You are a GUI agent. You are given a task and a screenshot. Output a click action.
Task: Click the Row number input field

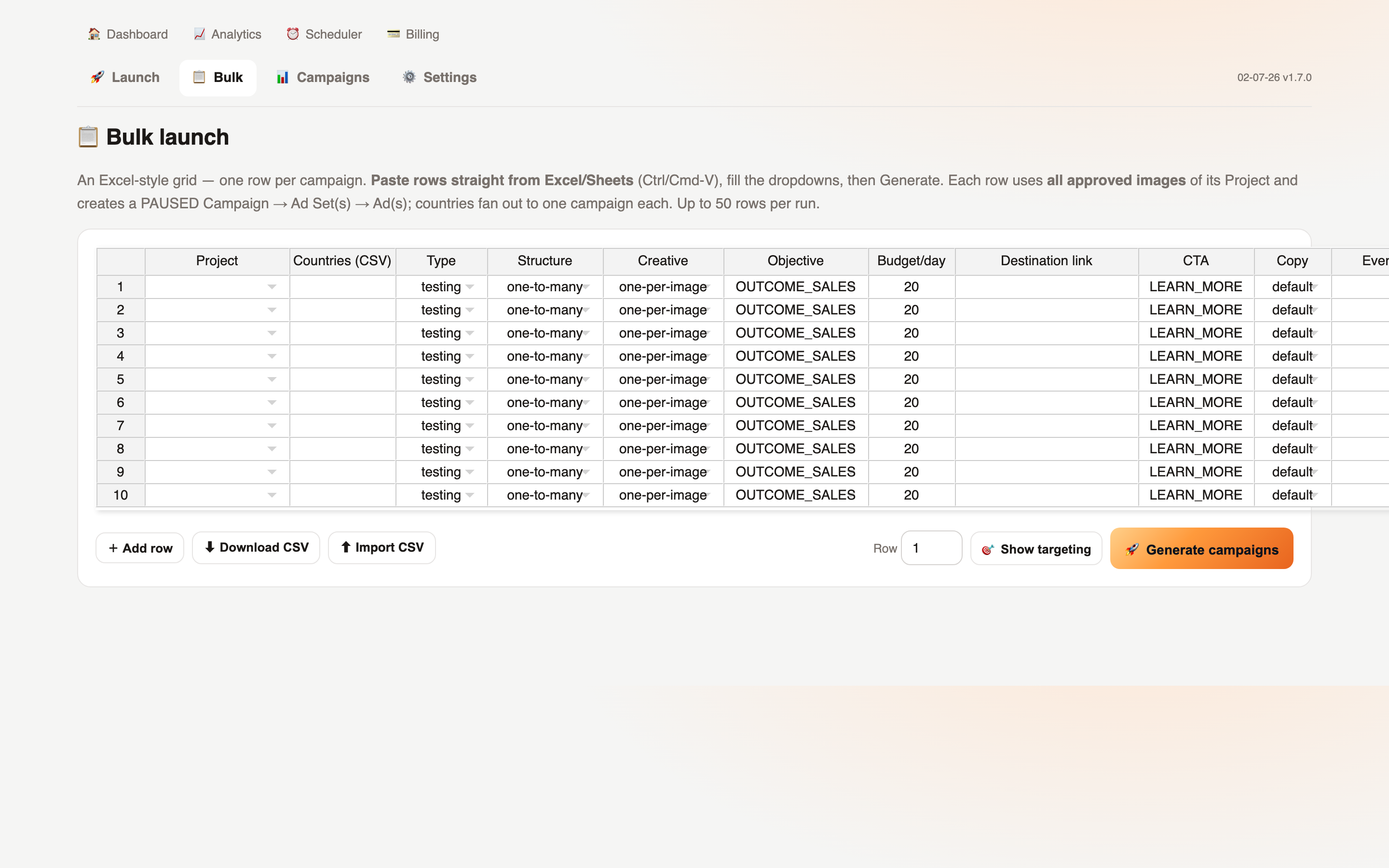coord(931,548)
